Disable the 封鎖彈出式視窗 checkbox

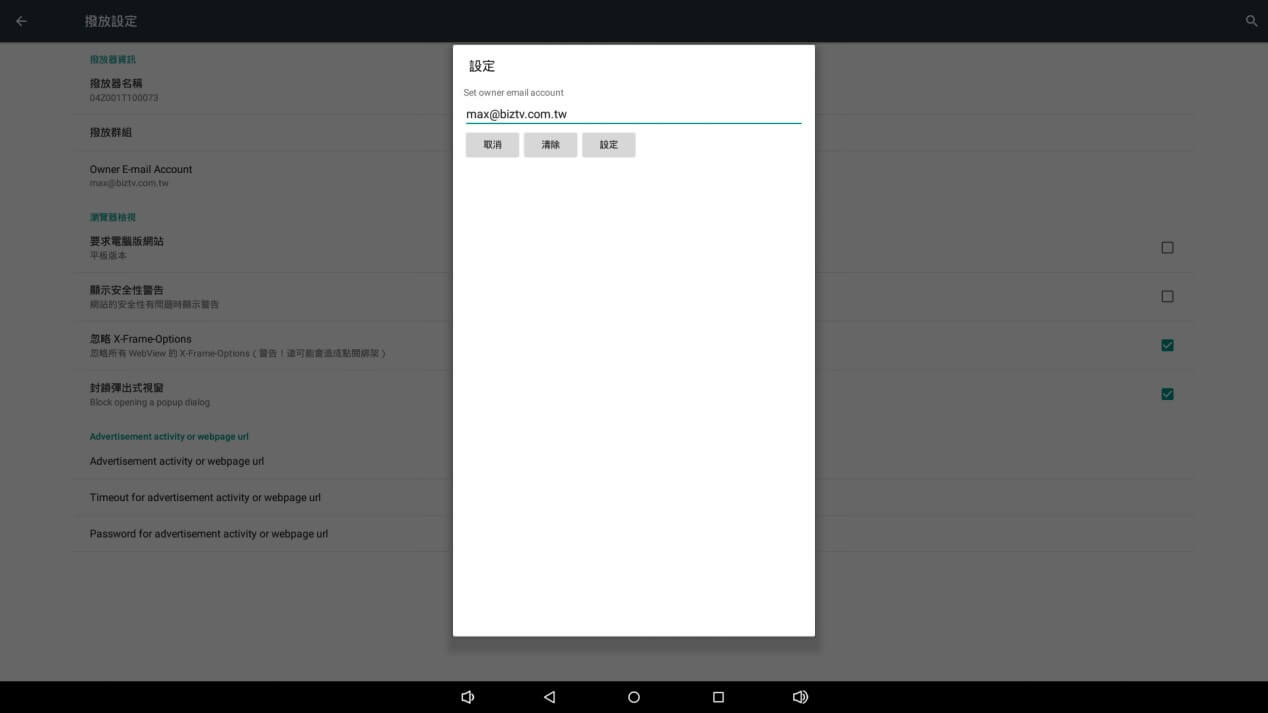(1167, 394)
